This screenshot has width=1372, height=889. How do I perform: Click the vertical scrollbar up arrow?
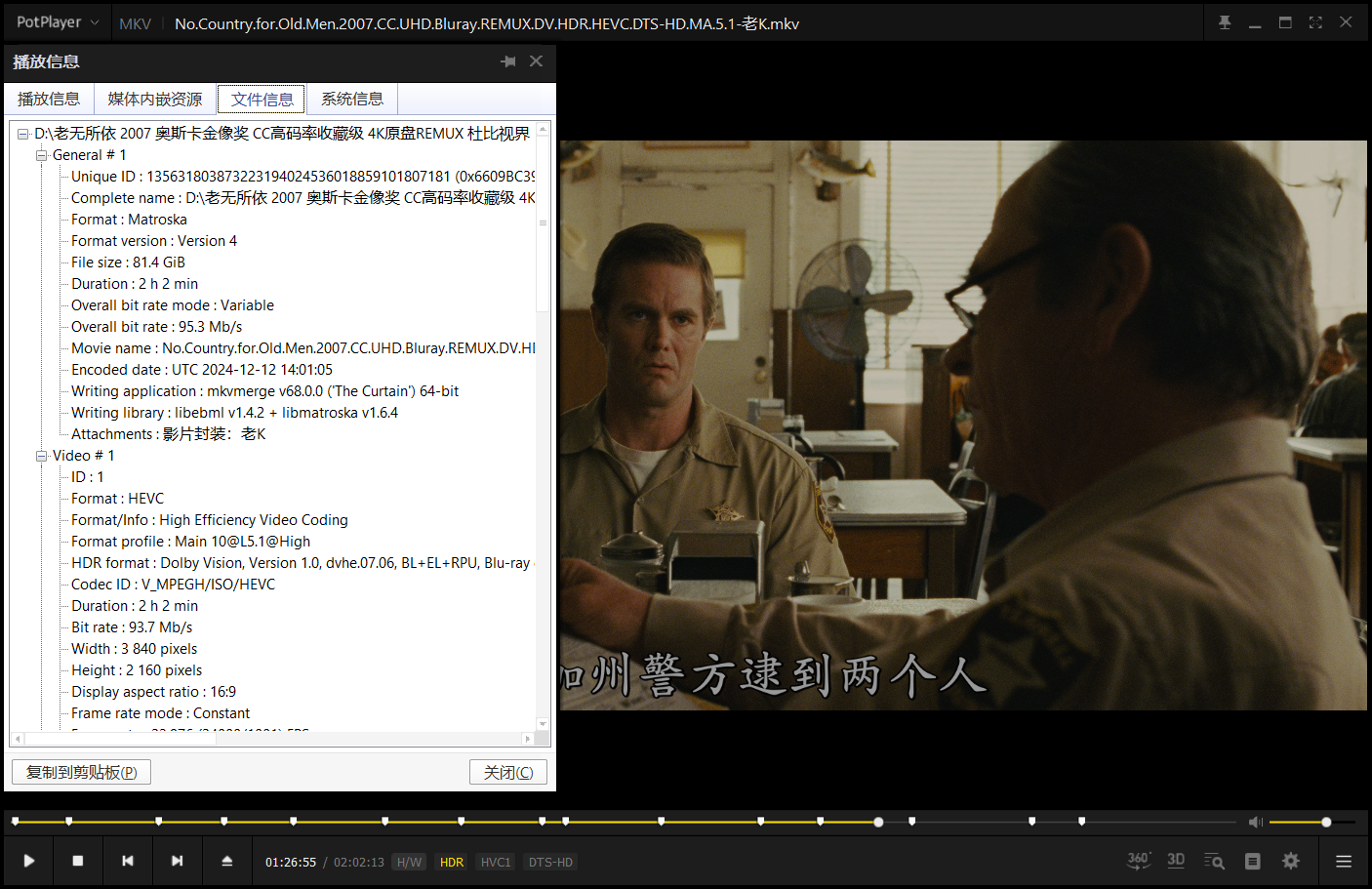tap(543, 129)
